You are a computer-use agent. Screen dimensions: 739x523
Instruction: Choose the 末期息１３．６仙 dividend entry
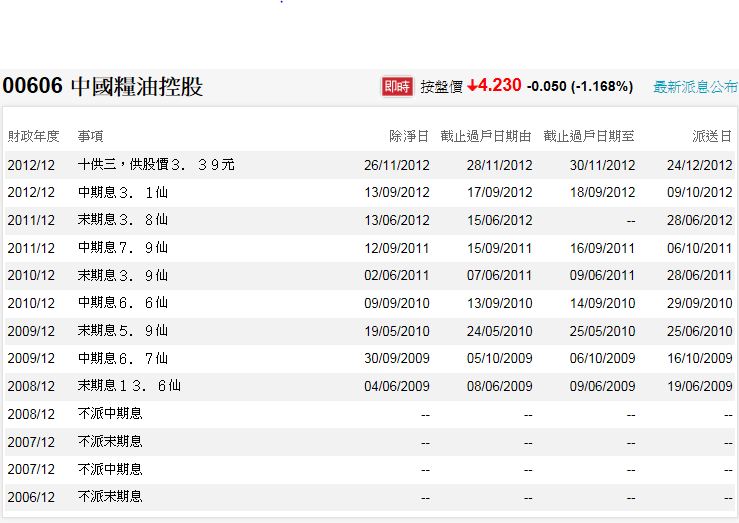click(130, 385)
